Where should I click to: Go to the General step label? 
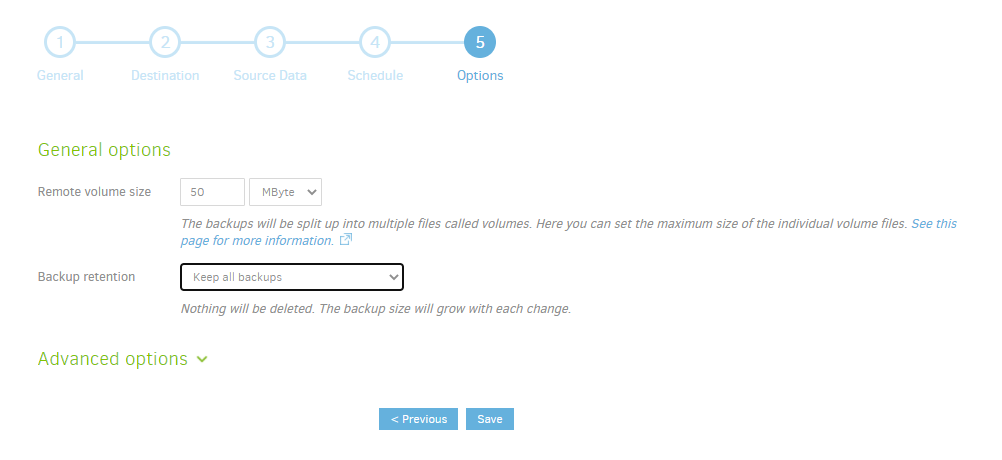pos(60,76)
